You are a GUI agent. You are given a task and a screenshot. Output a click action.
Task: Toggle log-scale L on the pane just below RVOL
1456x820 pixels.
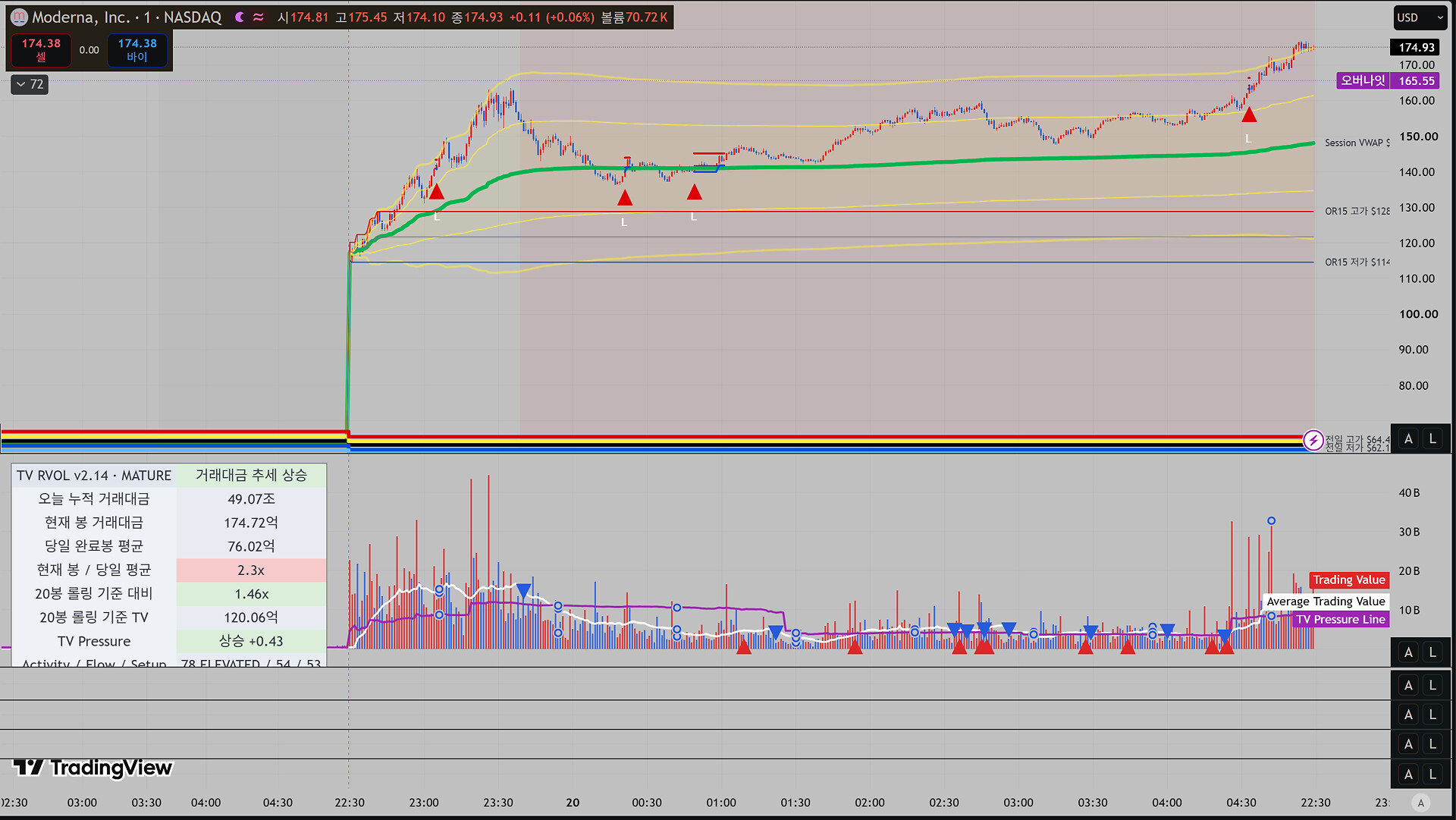coord(1432,685)
